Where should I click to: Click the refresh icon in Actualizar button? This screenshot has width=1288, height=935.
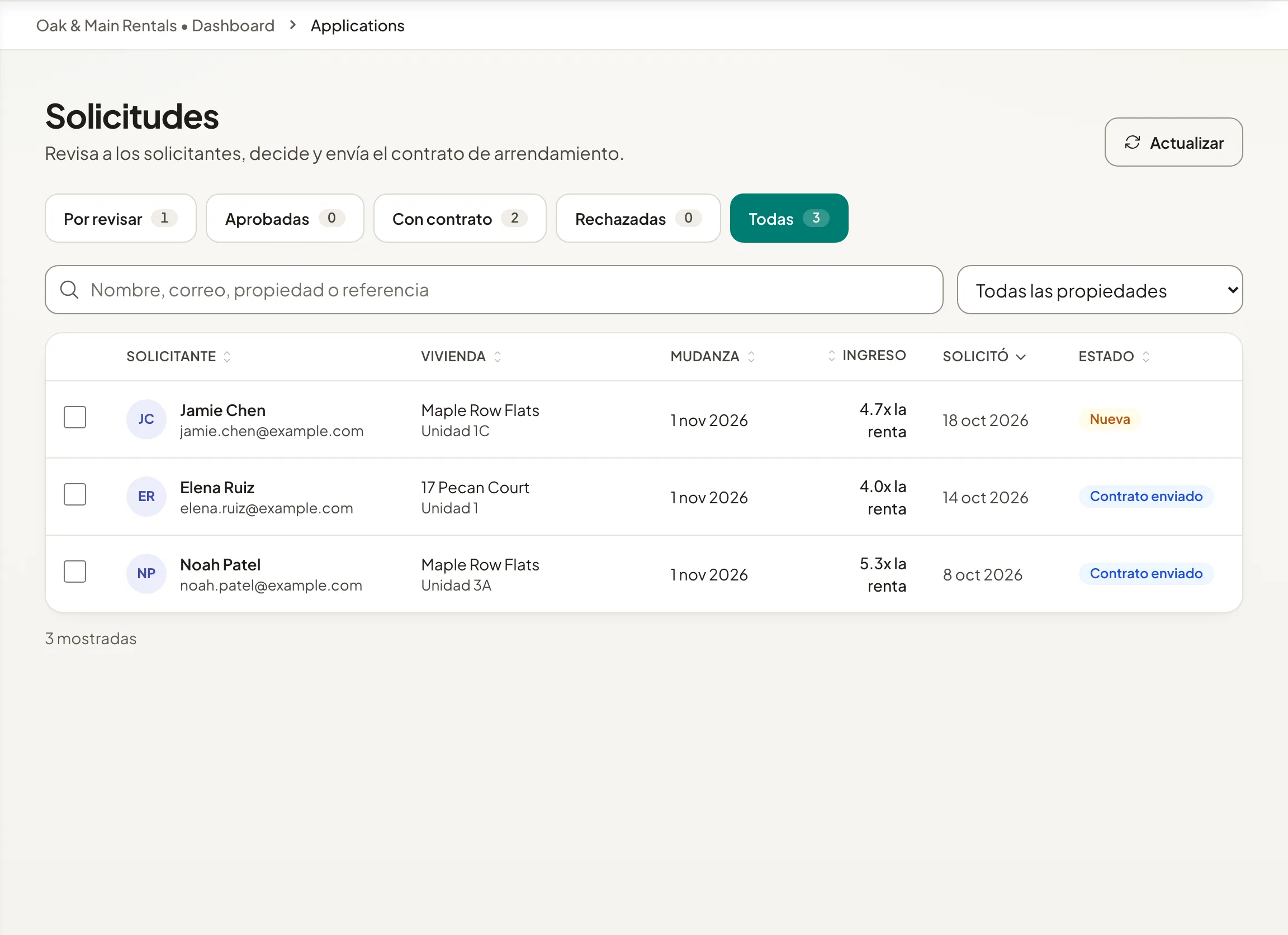click(x=1132, y=143)
